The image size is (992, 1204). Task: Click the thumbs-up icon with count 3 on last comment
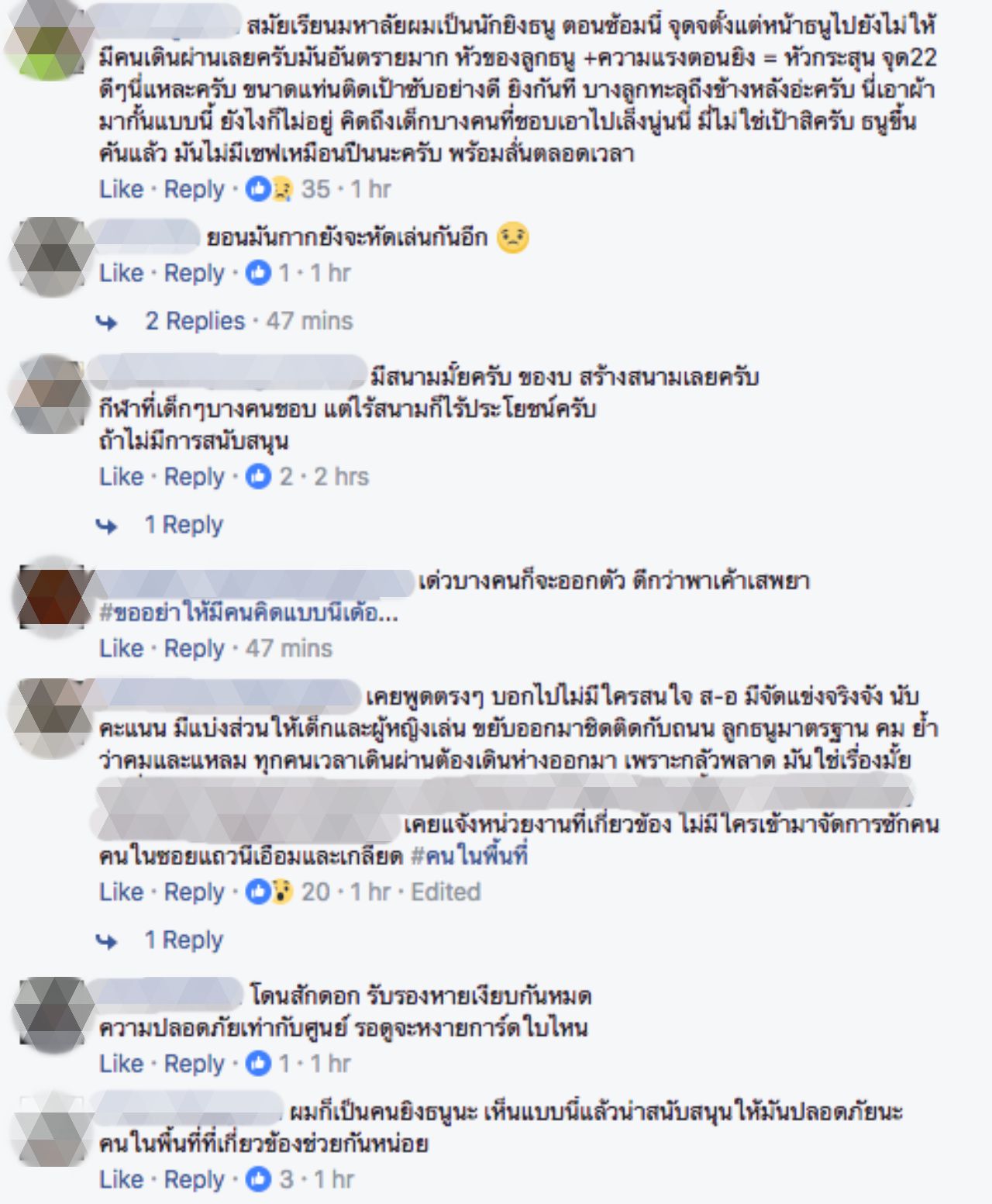(259, 1179)
